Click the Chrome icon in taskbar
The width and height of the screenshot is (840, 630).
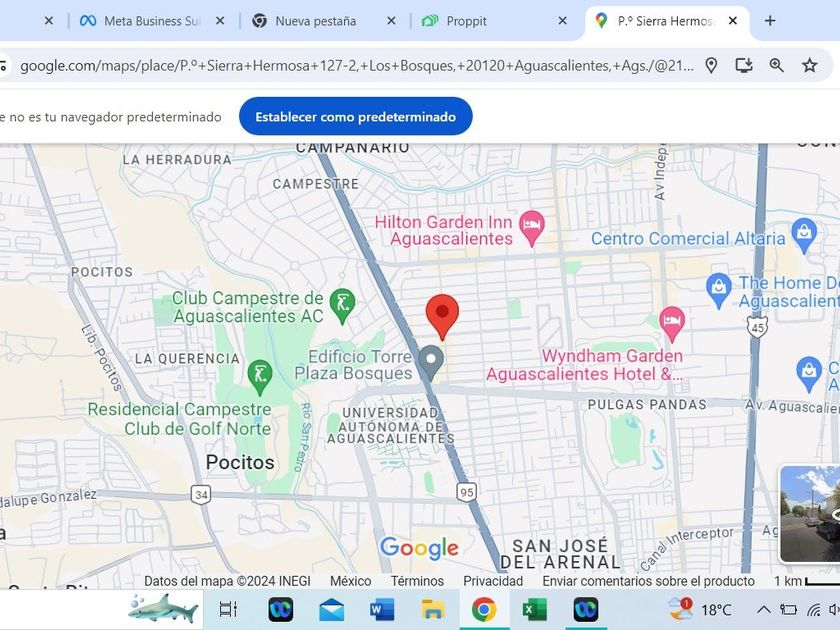tap(484, 610)
